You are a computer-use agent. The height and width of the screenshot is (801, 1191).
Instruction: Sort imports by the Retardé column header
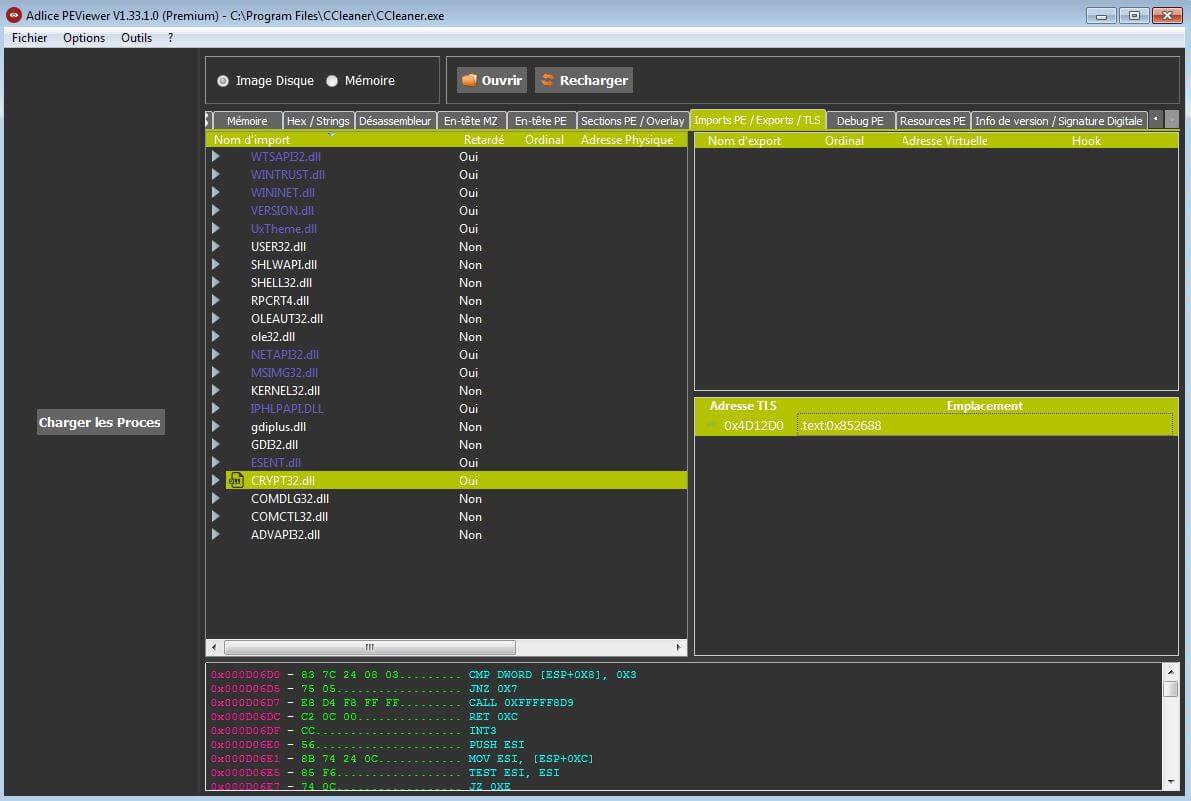click(483, 140)
